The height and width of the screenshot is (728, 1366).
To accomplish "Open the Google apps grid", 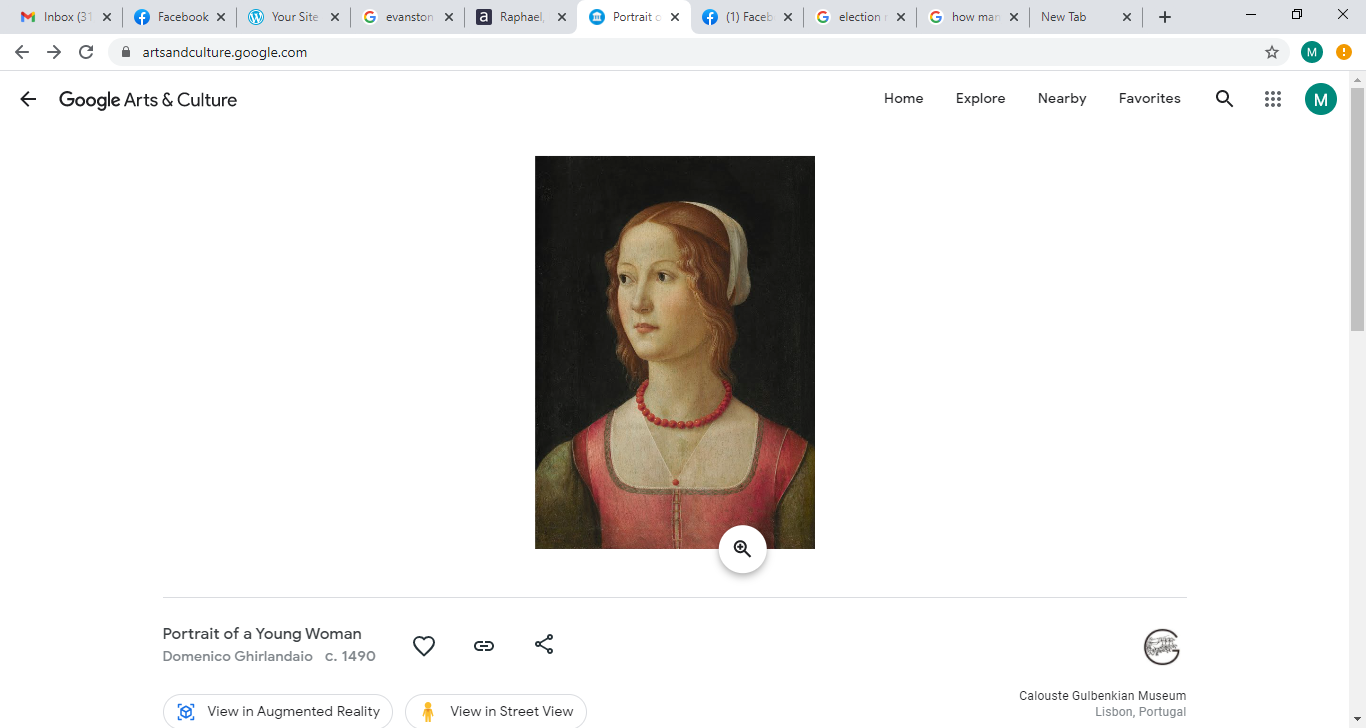I will 1272,99.
